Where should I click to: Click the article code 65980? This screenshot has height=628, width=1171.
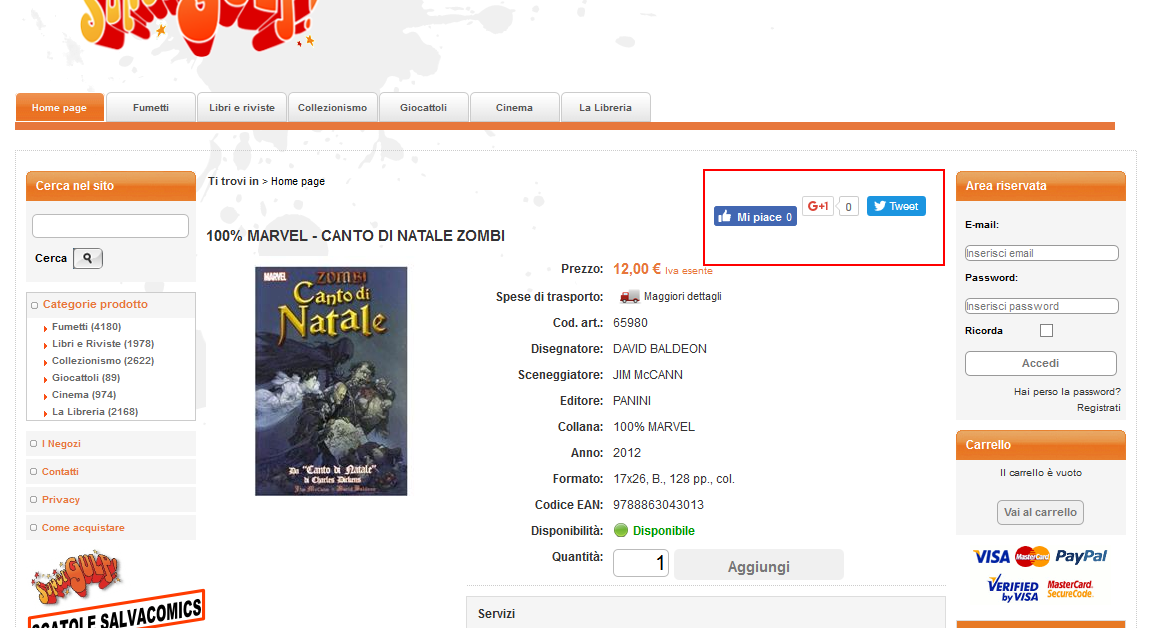coord(630,323)
